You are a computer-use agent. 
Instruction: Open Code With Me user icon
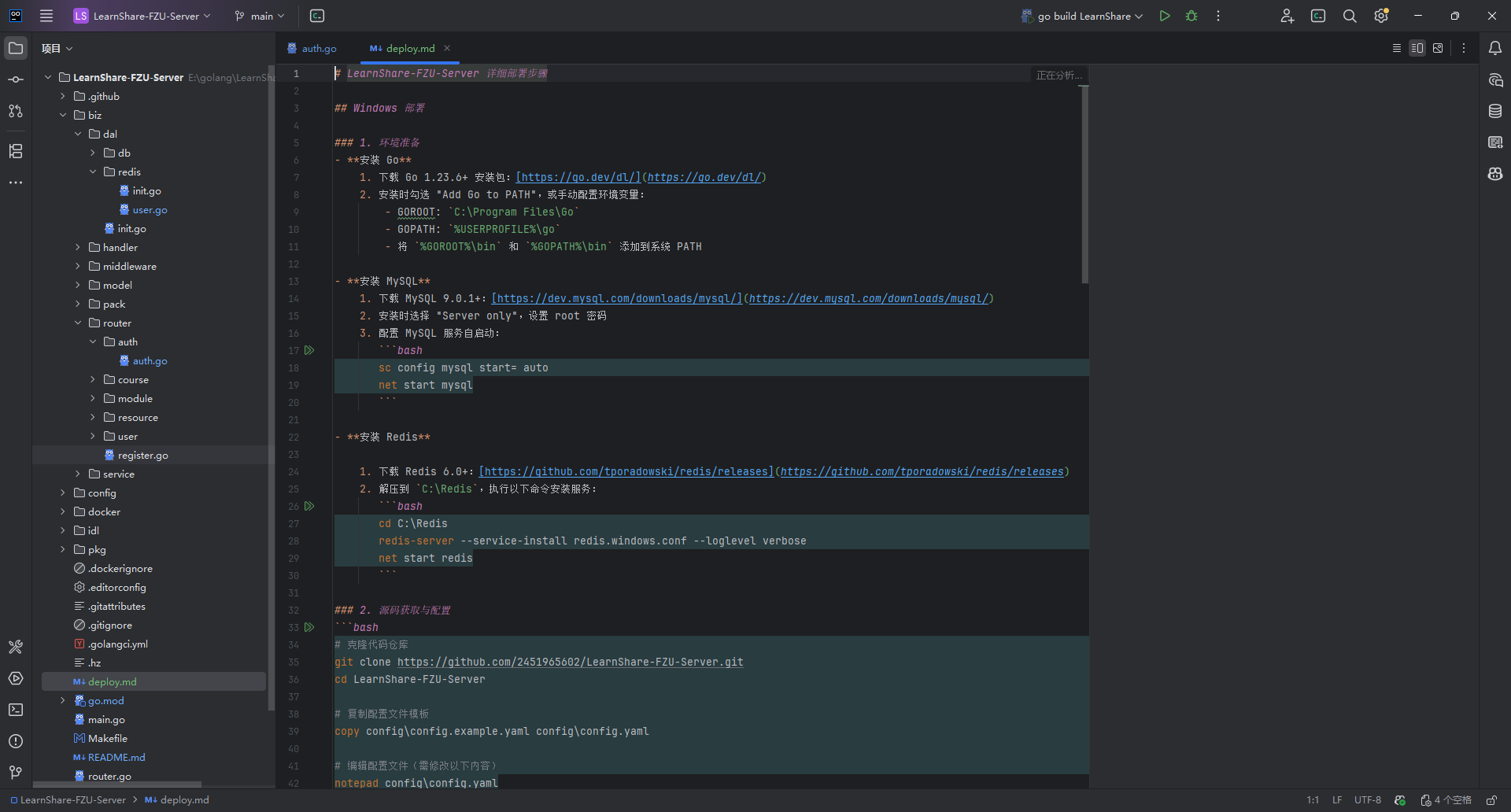(1287, 16)
